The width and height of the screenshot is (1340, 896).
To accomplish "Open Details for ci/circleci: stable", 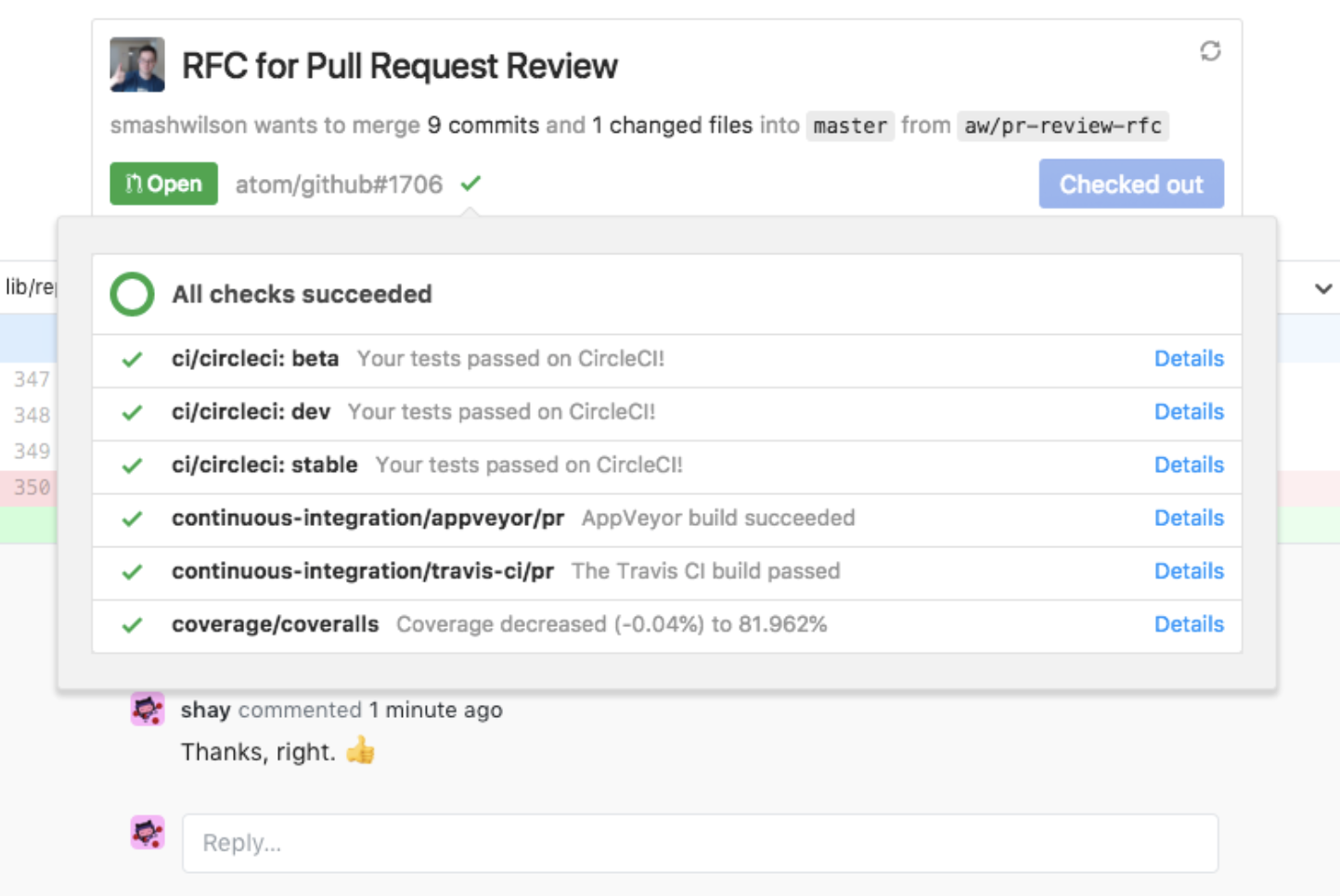I will 1189,465.
